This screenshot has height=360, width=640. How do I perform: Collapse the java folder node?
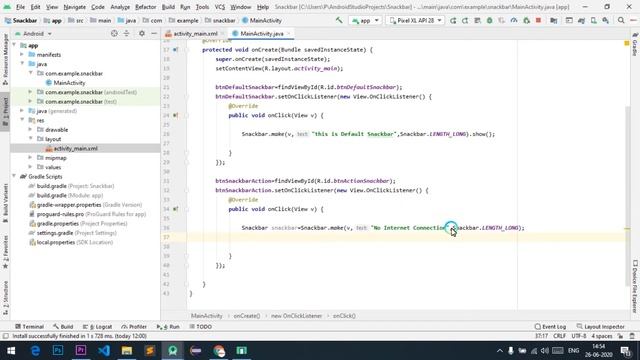[x=22, y=64]
